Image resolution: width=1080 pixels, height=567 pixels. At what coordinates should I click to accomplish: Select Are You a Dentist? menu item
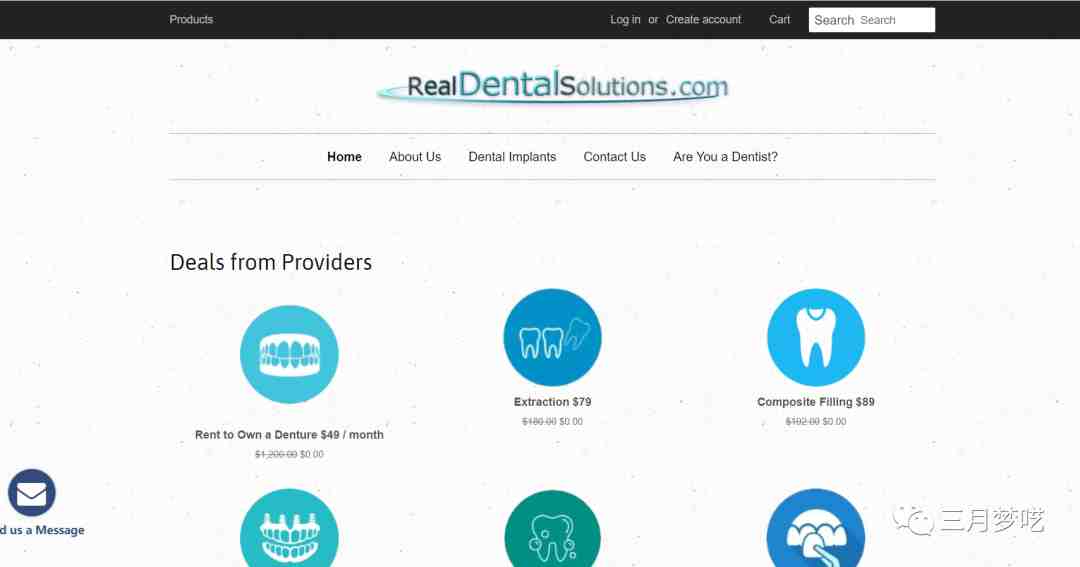click(725, 157)
